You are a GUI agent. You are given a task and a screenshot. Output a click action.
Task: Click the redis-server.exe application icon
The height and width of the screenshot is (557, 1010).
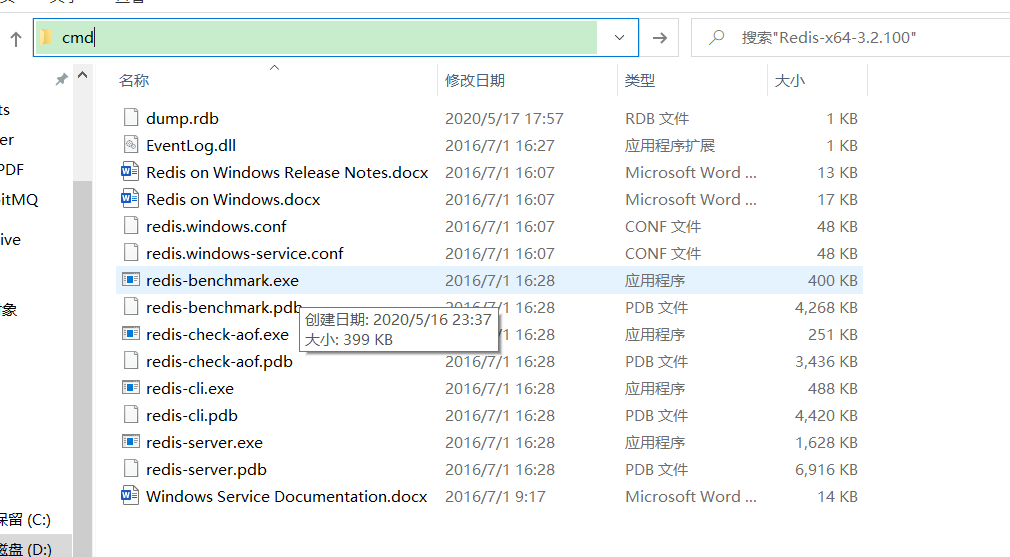pyautogui.click(x=131, y=442)
